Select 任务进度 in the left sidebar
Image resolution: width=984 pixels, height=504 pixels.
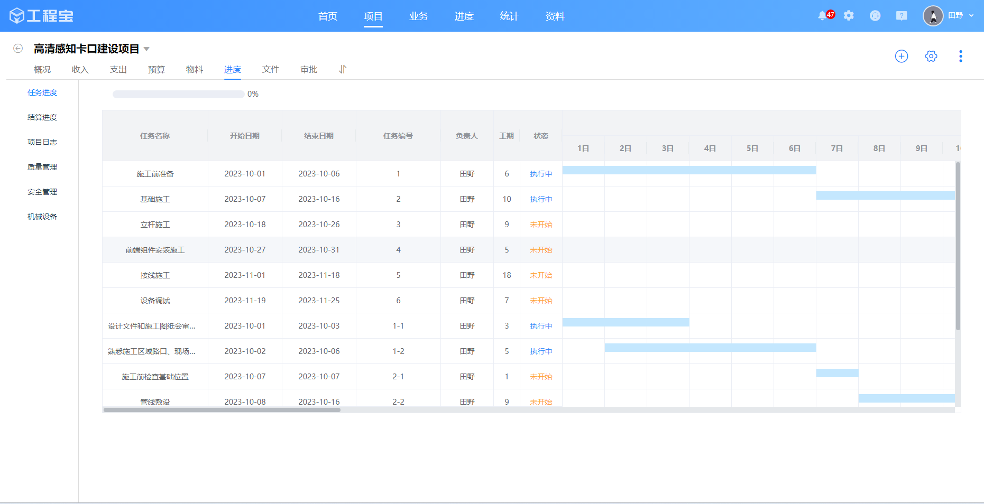click(x=42, y=93)
